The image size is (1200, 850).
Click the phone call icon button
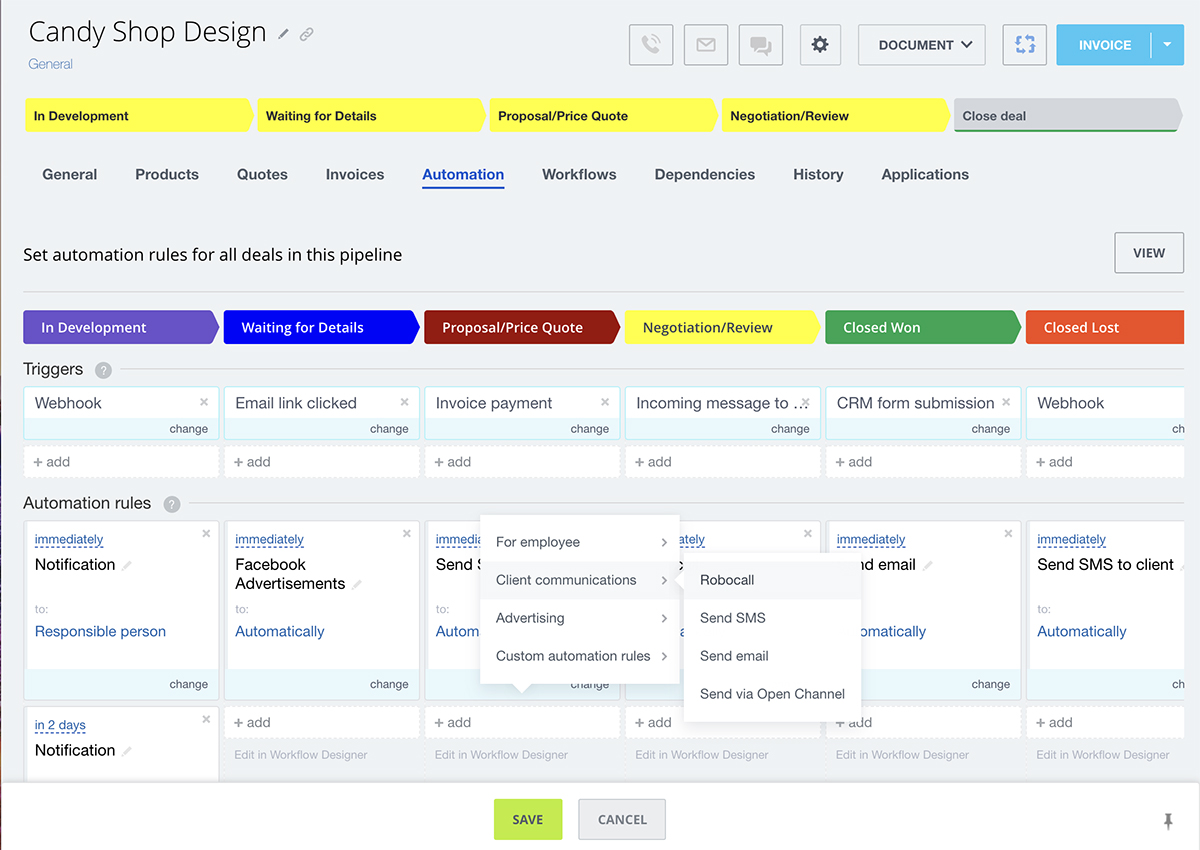tap(650, 45)
